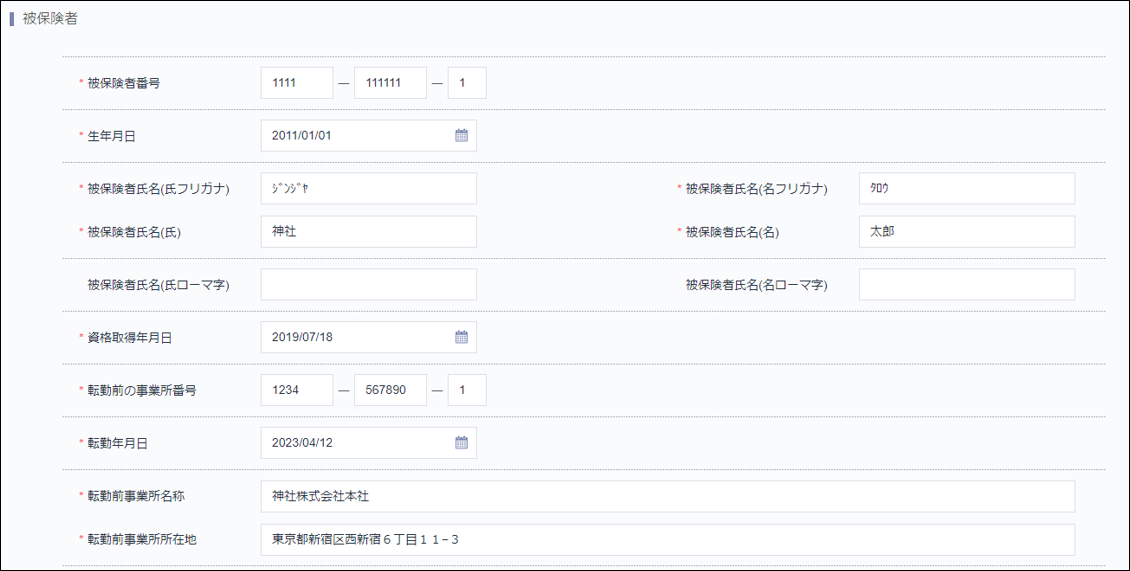Click the empty 被保険者氏名(氏ローマ字) field
Screen dimensions: 1130x571
pyautogui.click(x=368, y=285)
